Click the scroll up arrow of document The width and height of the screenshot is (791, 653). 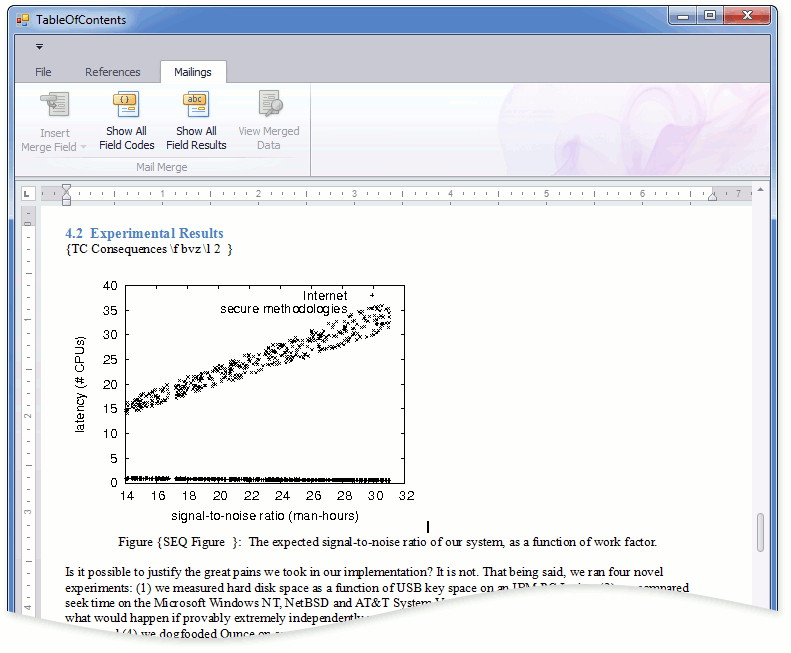click(760, 190)
